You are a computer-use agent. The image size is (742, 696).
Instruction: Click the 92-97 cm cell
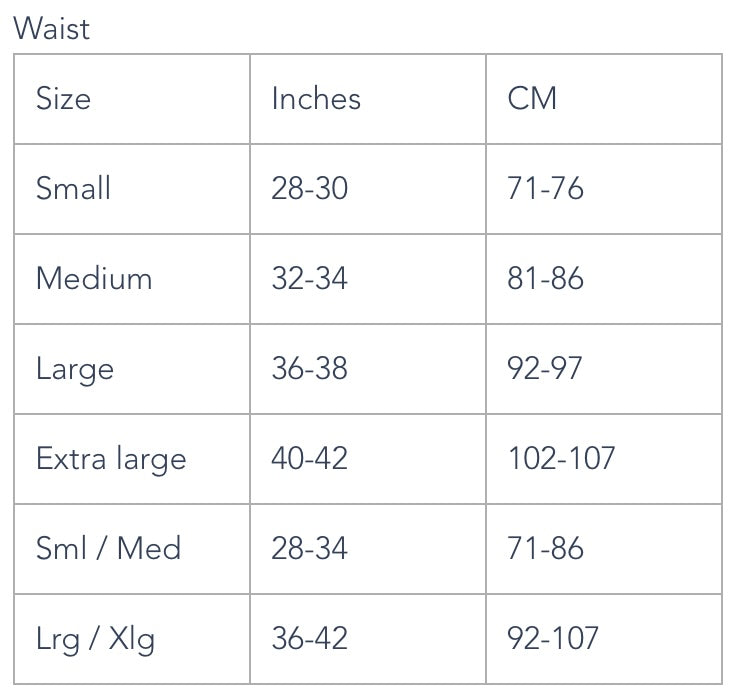coord(604,369)
